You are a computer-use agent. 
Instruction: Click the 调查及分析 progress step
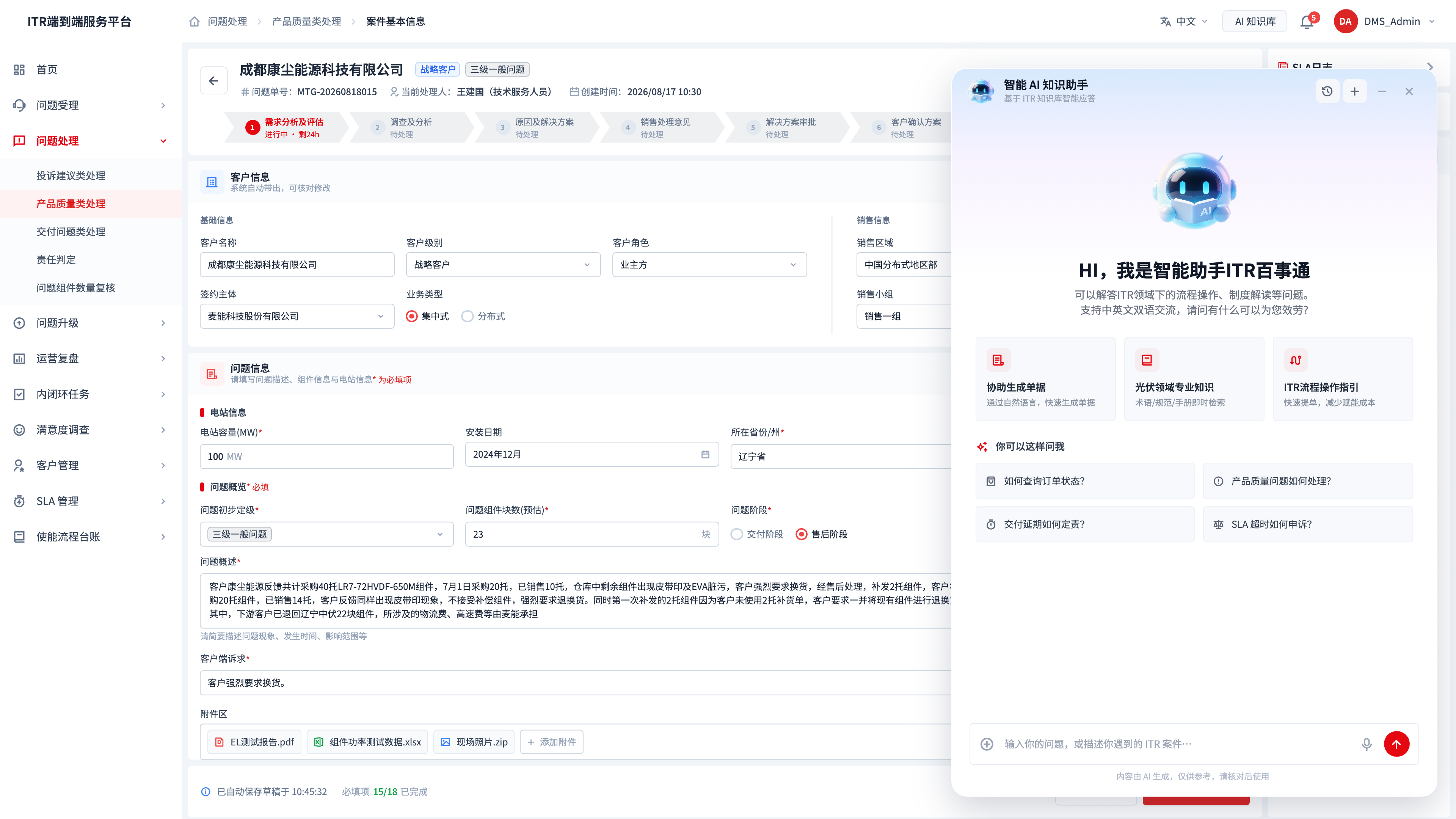pos(411,128)
